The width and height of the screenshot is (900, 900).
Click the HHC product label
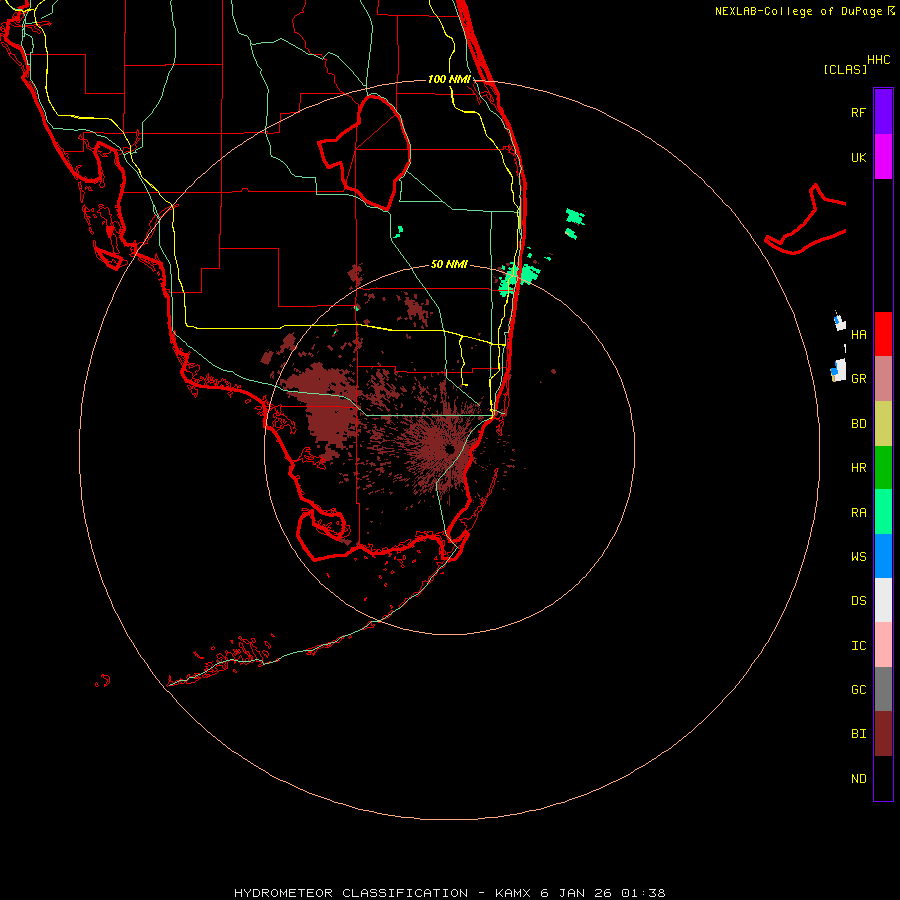click(878, 60)
